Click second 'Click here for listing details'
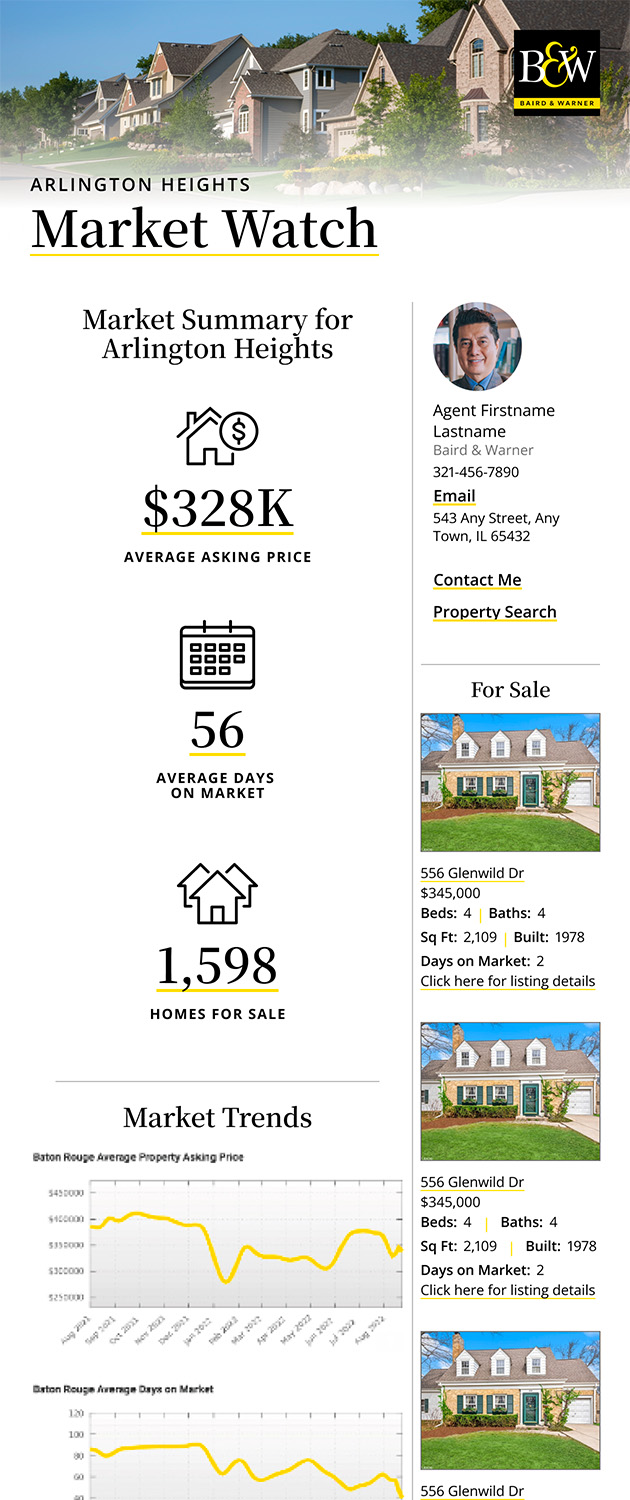Image resolution: width=630 pixels, height=1500 pixels. tap(507, 1290)
